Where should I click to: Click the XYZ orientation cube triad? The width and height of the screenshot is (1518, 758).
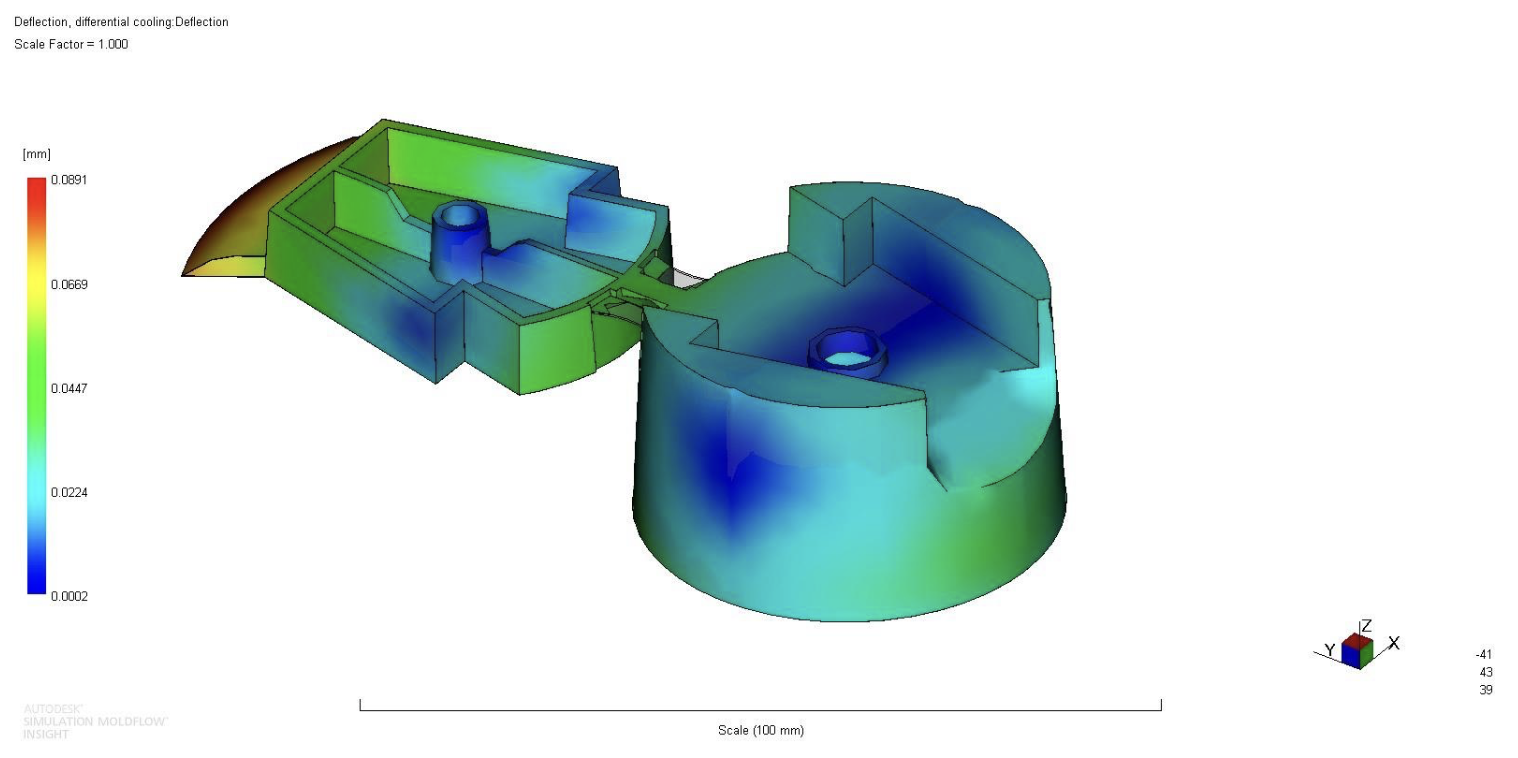pos(1357,651)
